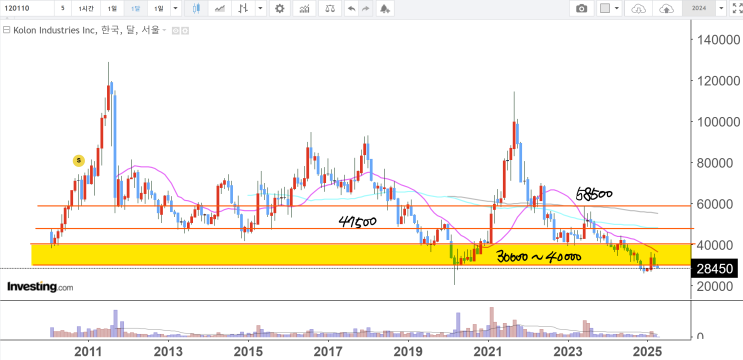Choose the bar chart style icon
Screen dimensions: 743x360
click(x=244, y=9)
